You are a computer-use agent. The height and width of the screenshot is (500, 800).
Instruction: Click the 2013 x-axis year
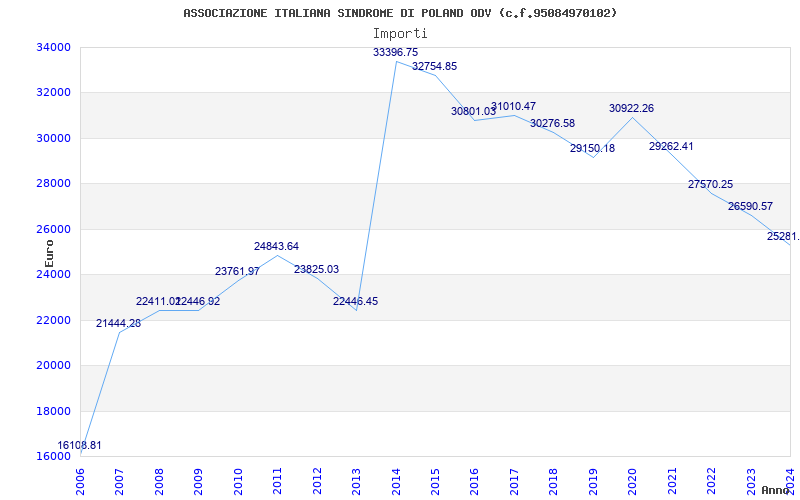click(x=356, y=482)
